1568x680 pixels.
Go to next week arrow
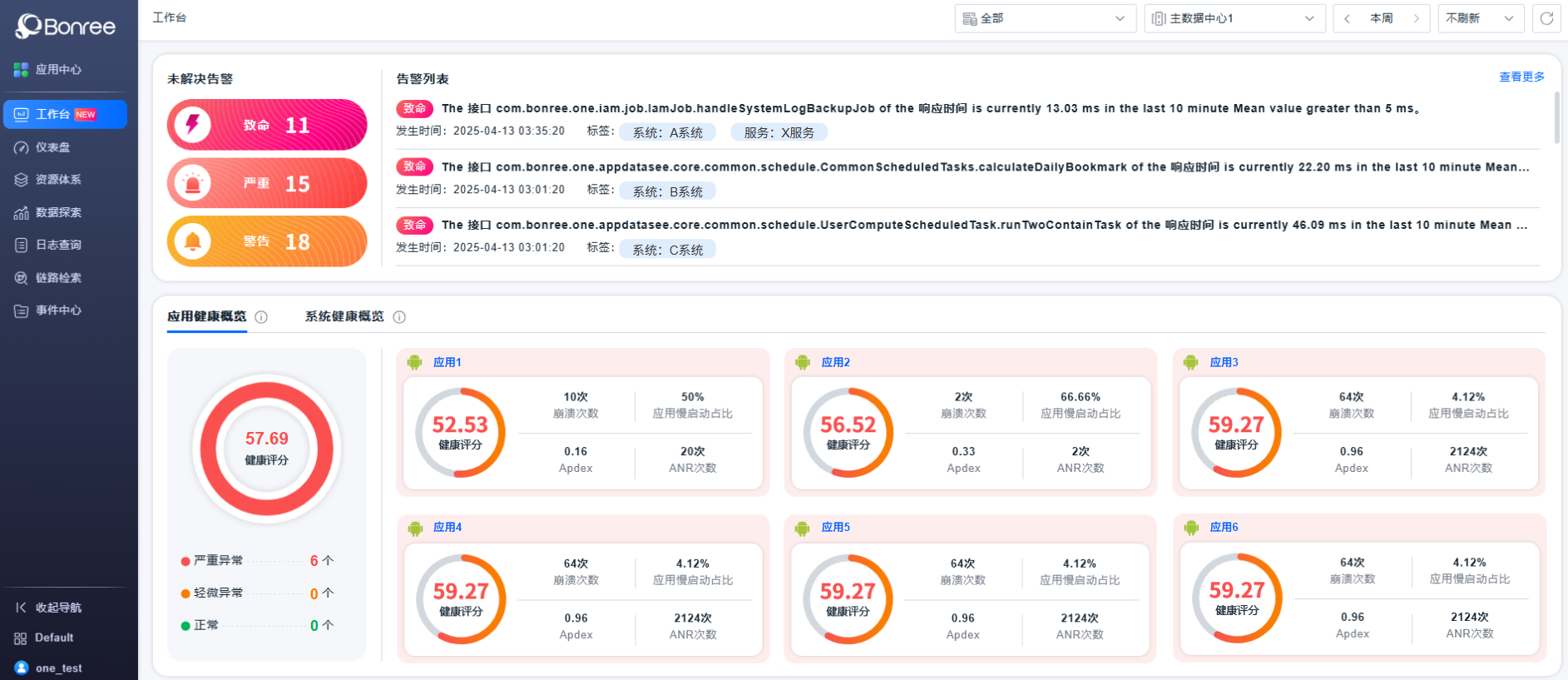pos(1416,18)
